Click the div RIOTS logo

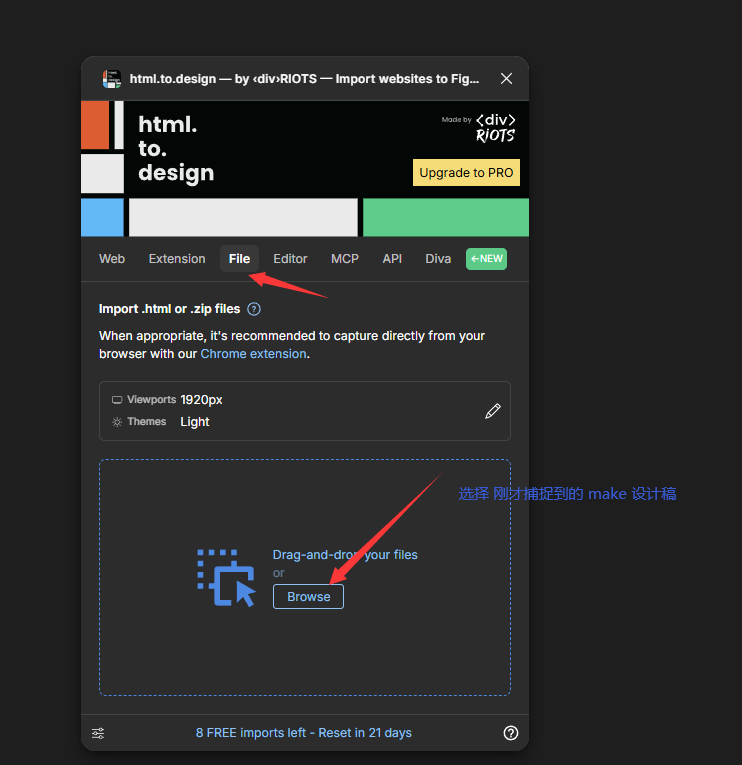click(x=495, y=128)
